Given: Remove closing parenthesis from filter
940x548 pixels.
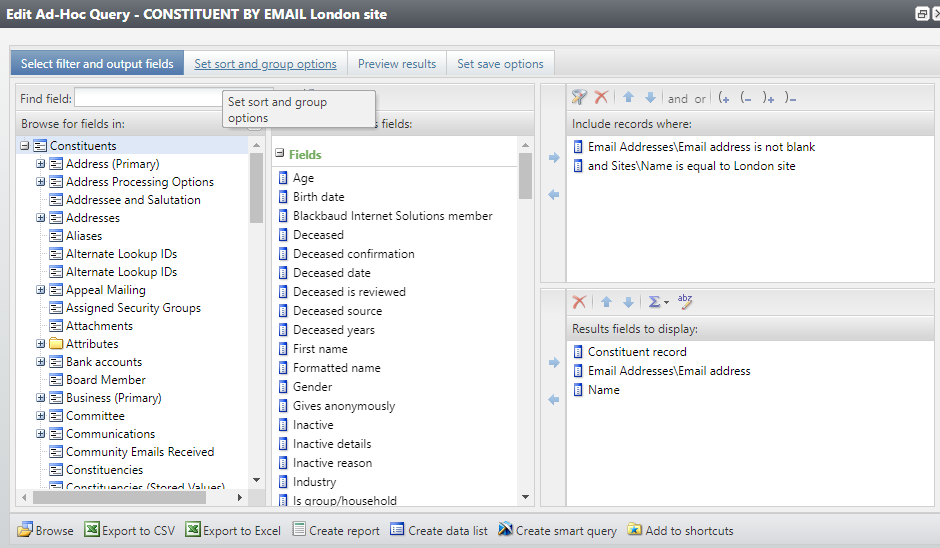Looking at the screenshot, I should coord(790,98).
